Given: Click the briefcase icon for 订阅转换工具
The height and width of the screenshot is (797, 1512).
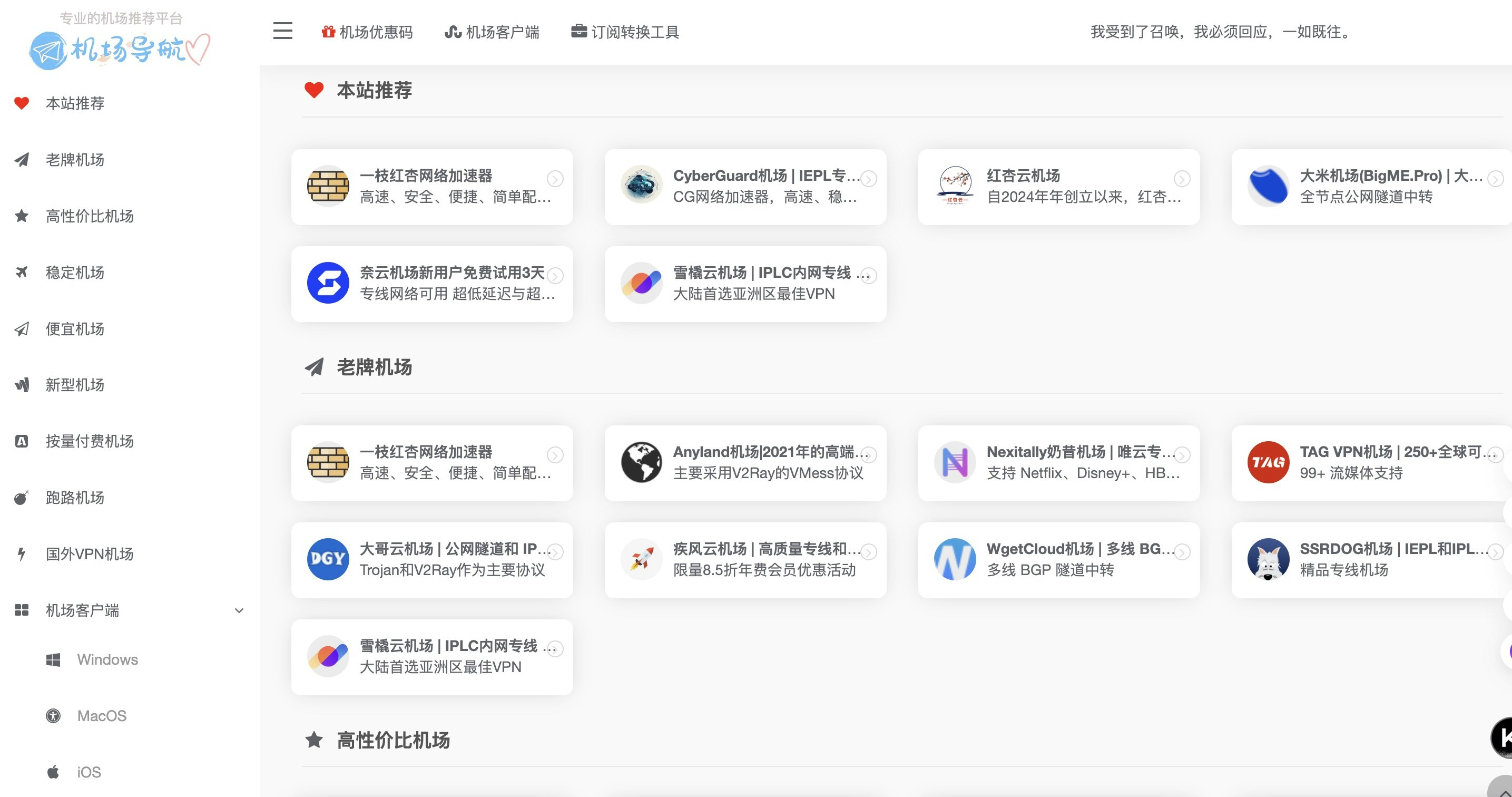Looking at the screenshot, I should [x=579, y=32].
